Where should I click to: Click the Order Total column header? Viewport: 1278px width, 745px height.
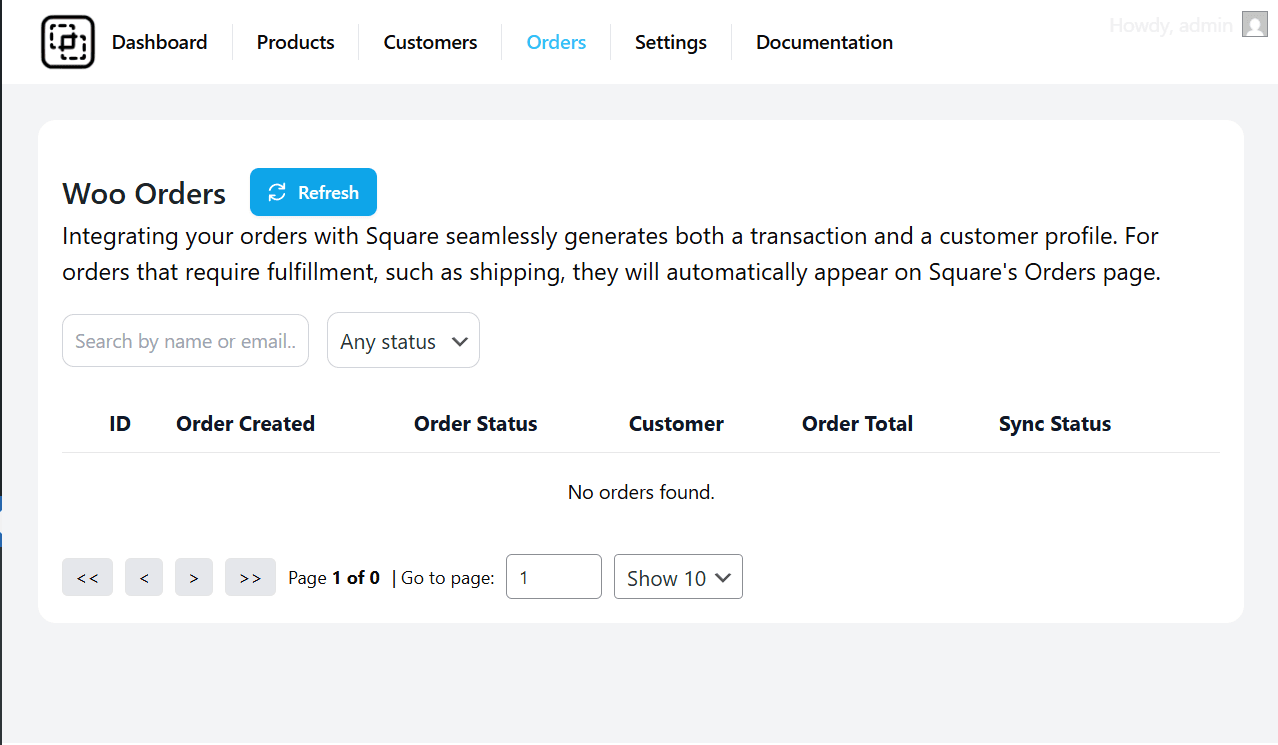point(857,424)
